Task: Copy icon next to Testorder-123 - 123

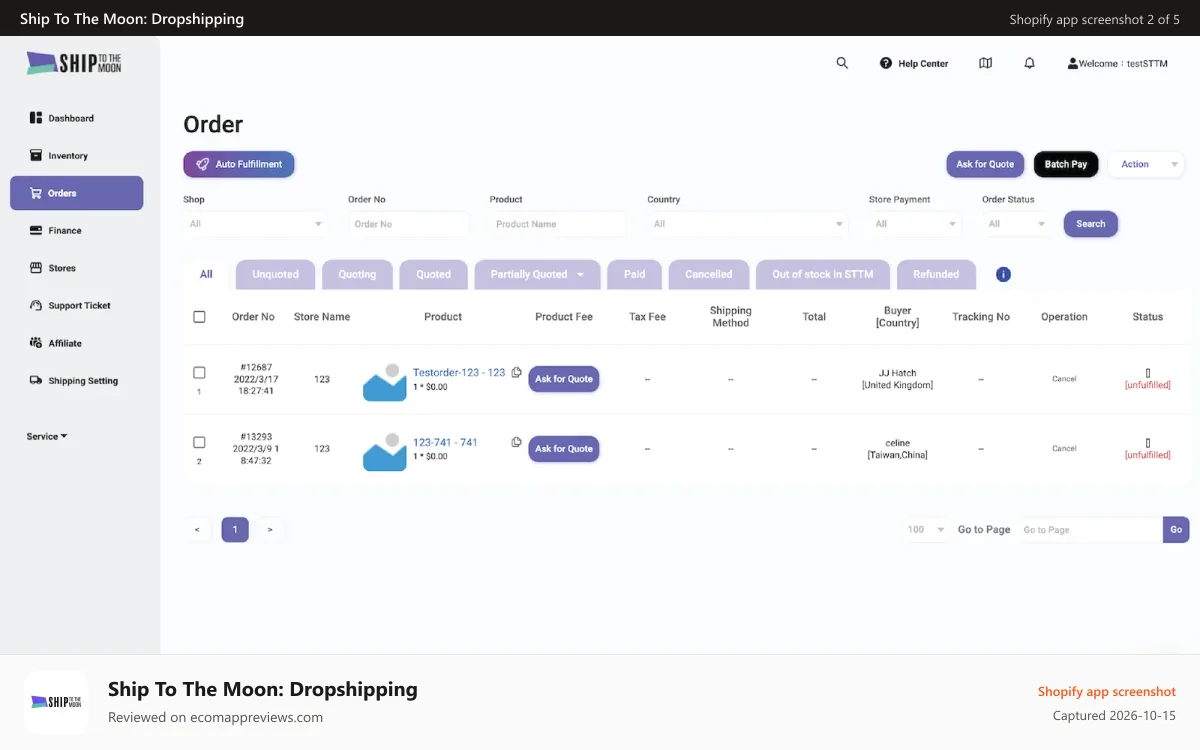Action: pos(516,372)
